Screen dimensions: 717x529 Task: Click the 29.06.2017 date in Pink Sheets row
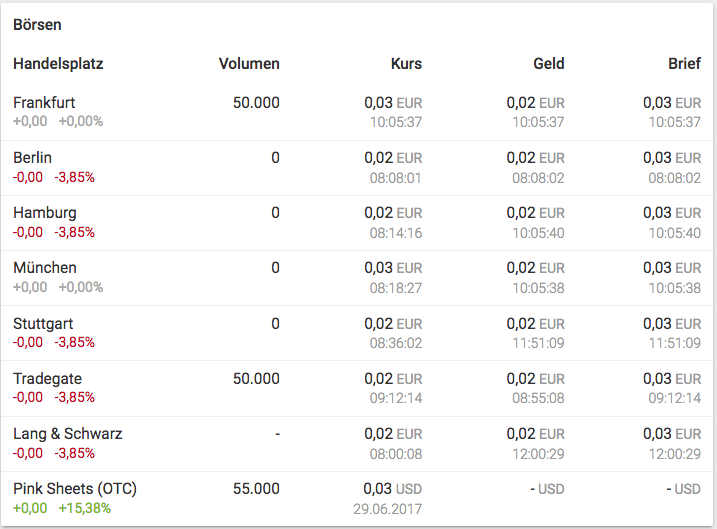coord(389,508)
